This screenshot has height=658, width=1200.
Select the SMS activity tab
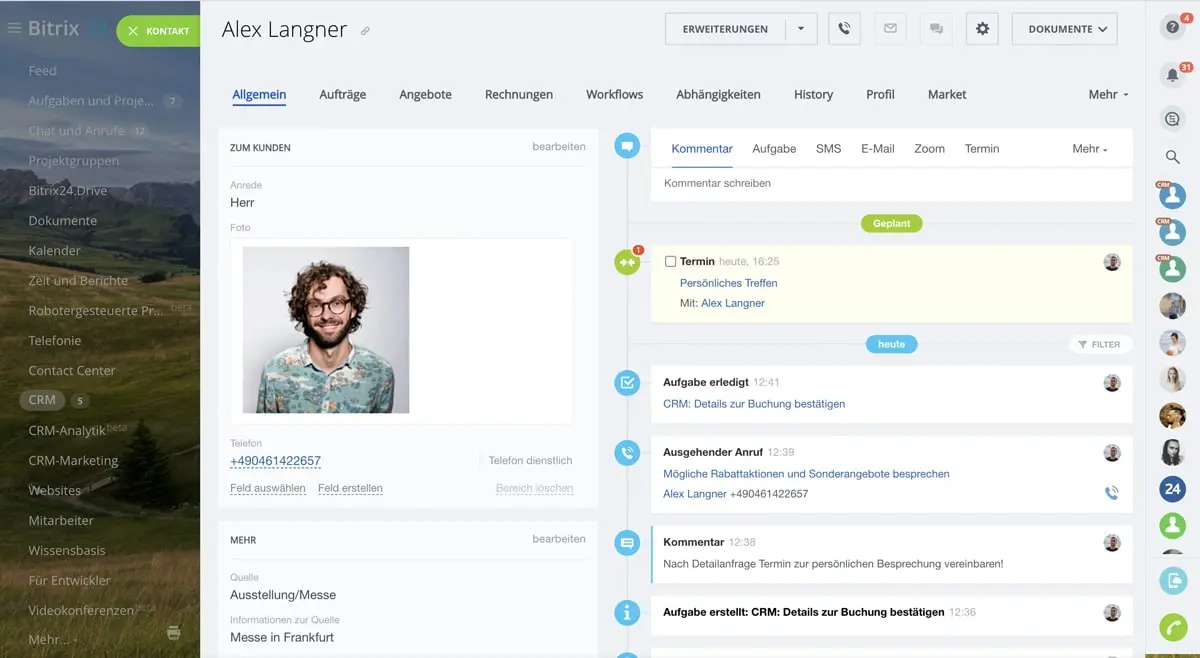828,148
